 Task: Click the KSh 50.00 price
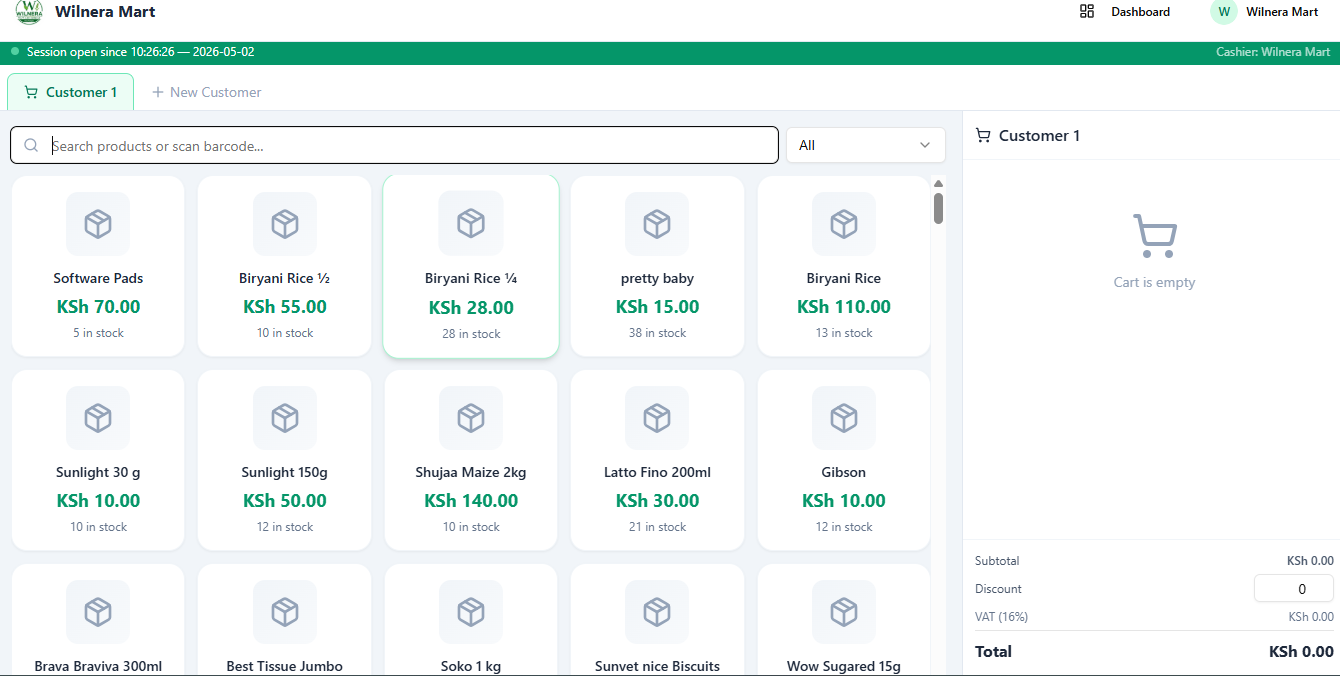[285, 501]
